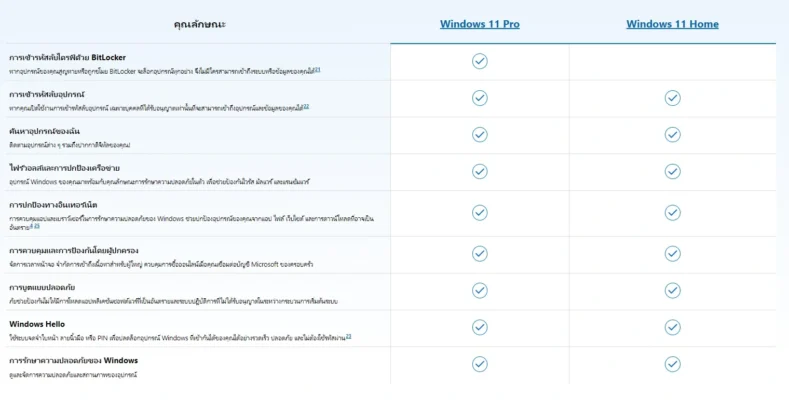This screenshot has width=789, height=400.
Task: Click the คุณลักษณะ column header
Action: 195,24
